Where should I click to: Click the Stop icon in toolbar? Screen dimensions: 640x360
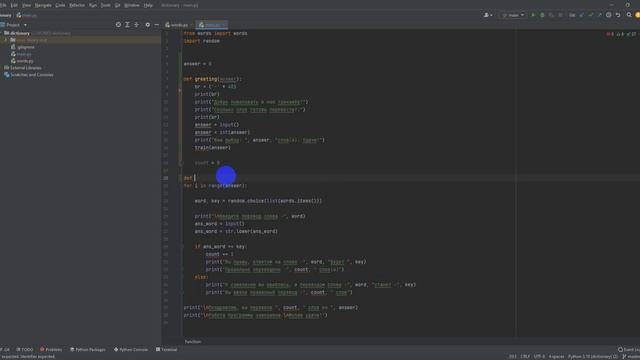point(560,15)
